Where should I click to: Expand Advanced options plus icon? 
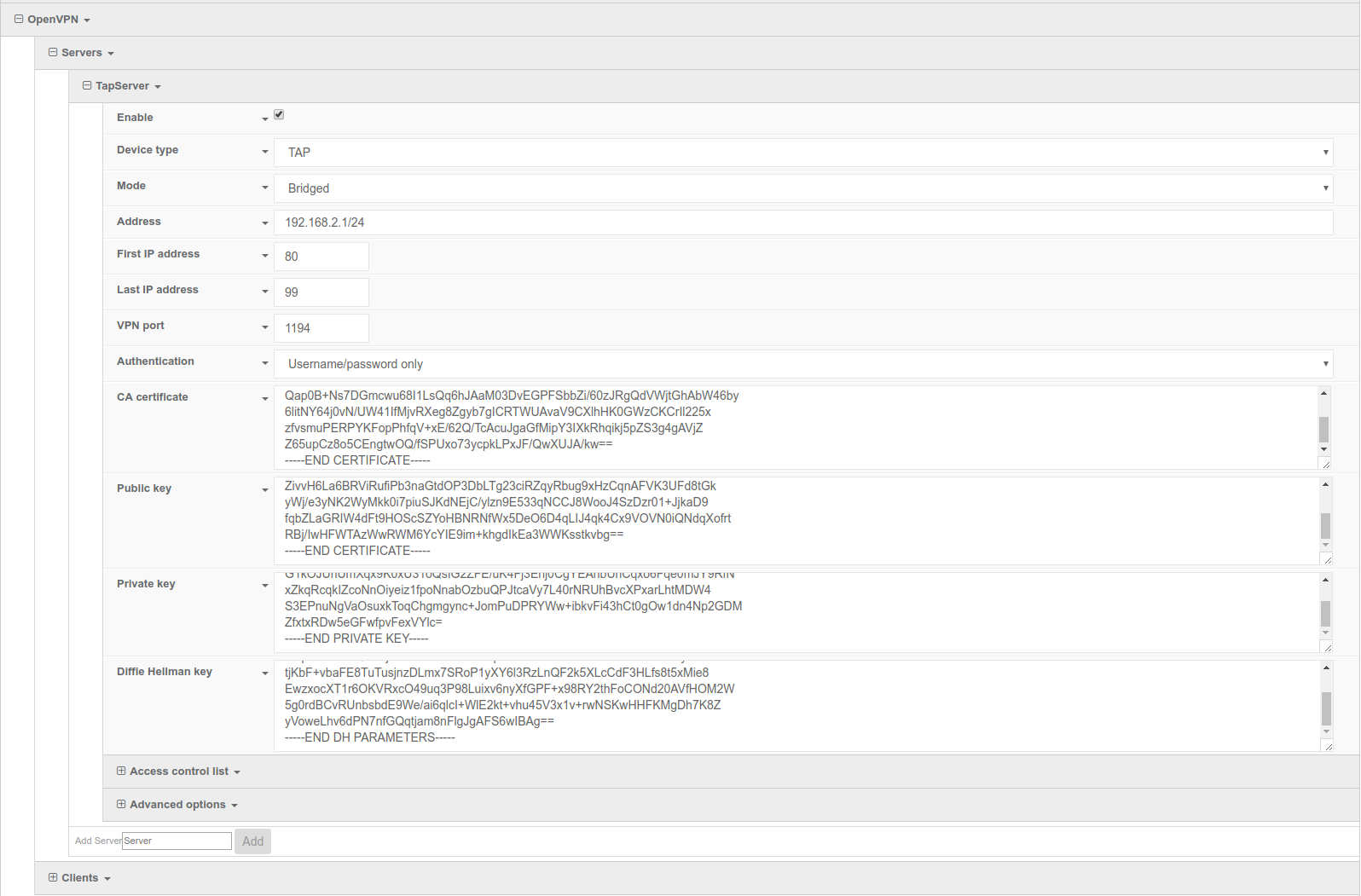coord(121,804)
